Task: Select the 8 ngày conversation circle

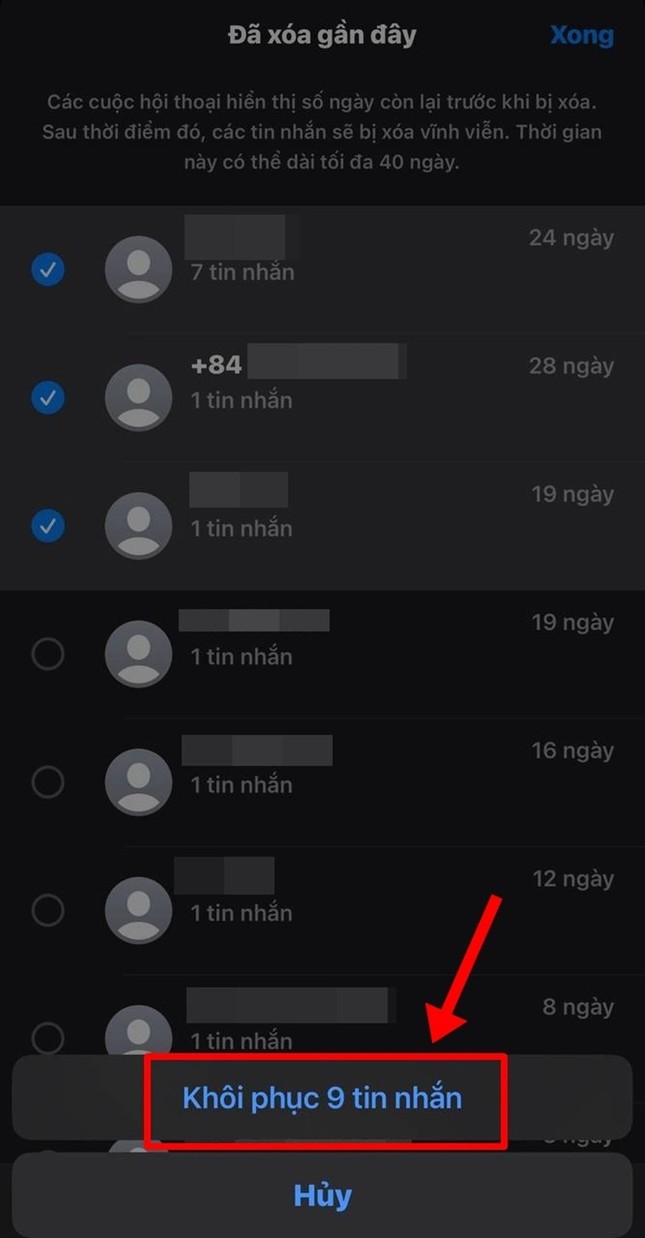Action: [48, 1038]
